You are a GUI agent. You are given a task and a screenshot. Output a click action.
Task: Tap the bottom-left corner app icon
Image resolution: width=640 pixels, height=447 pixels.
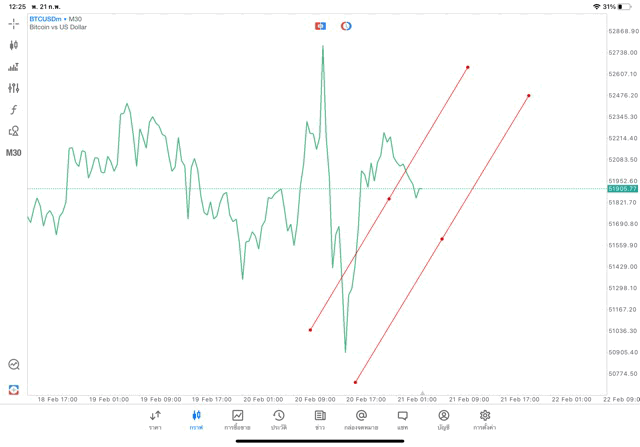[14, 389]
